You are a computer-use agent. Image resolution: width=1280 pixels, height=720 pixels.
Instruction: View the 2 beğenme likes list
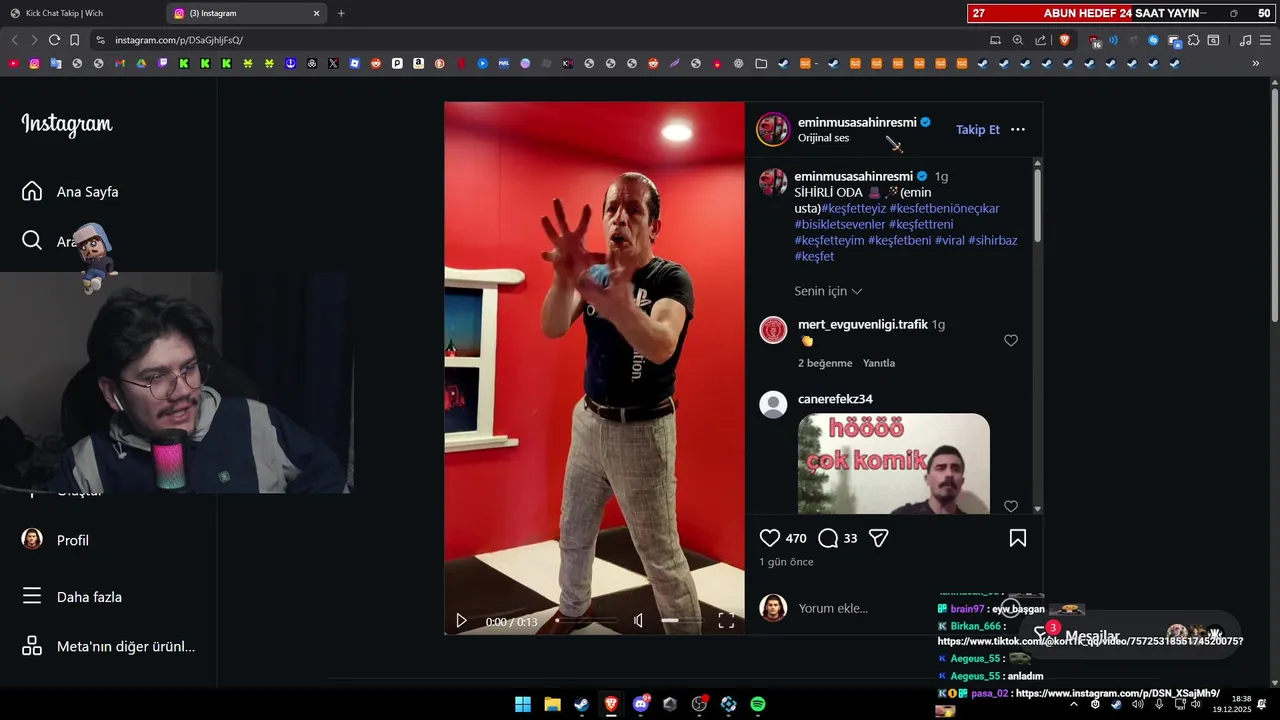[825, 363]
